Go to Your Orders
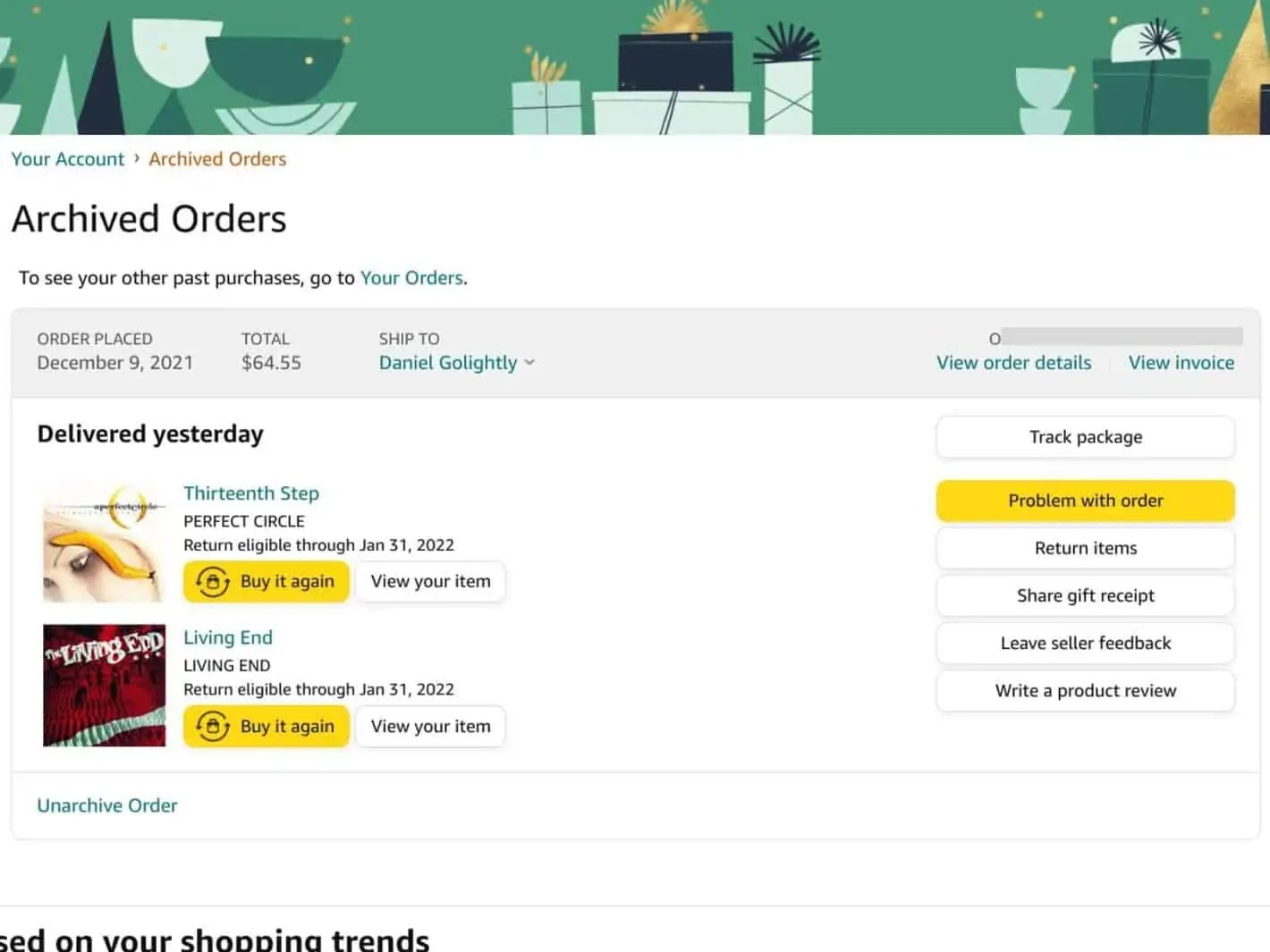 [x=411, y=278]
